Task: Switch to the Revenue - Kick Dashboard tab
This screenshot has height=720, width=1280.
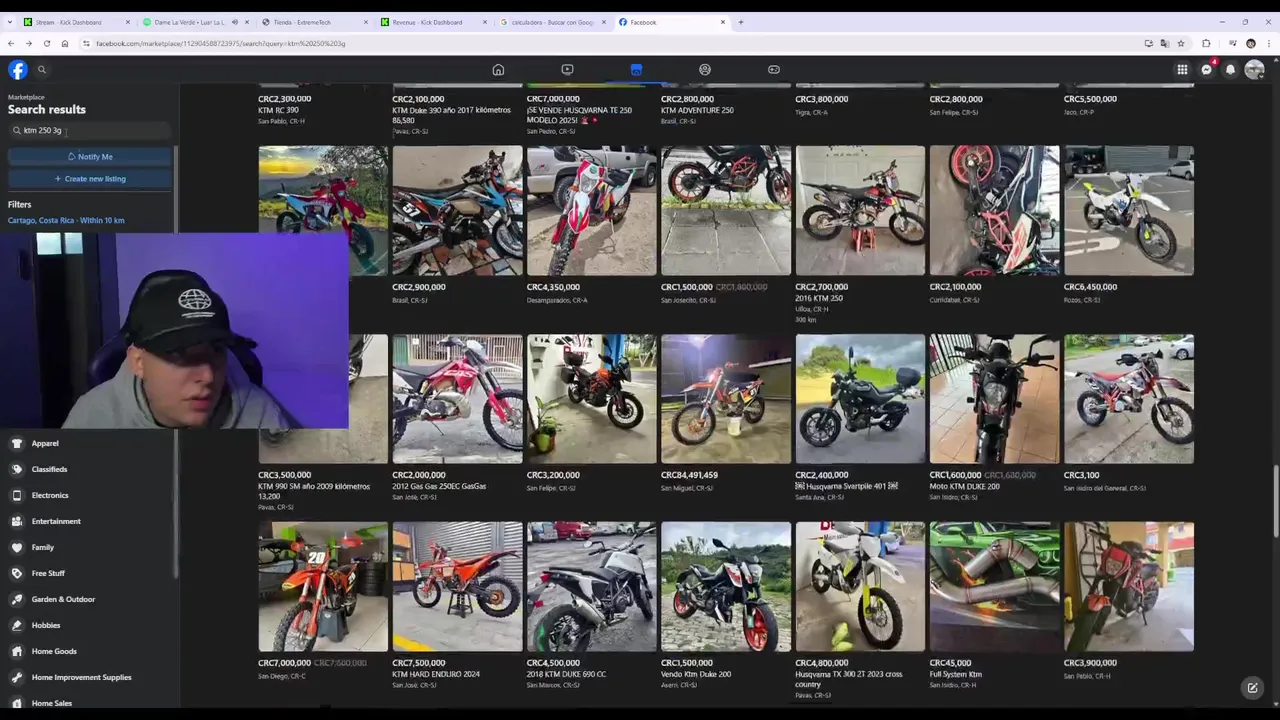Action: click(x=434, y=22)
